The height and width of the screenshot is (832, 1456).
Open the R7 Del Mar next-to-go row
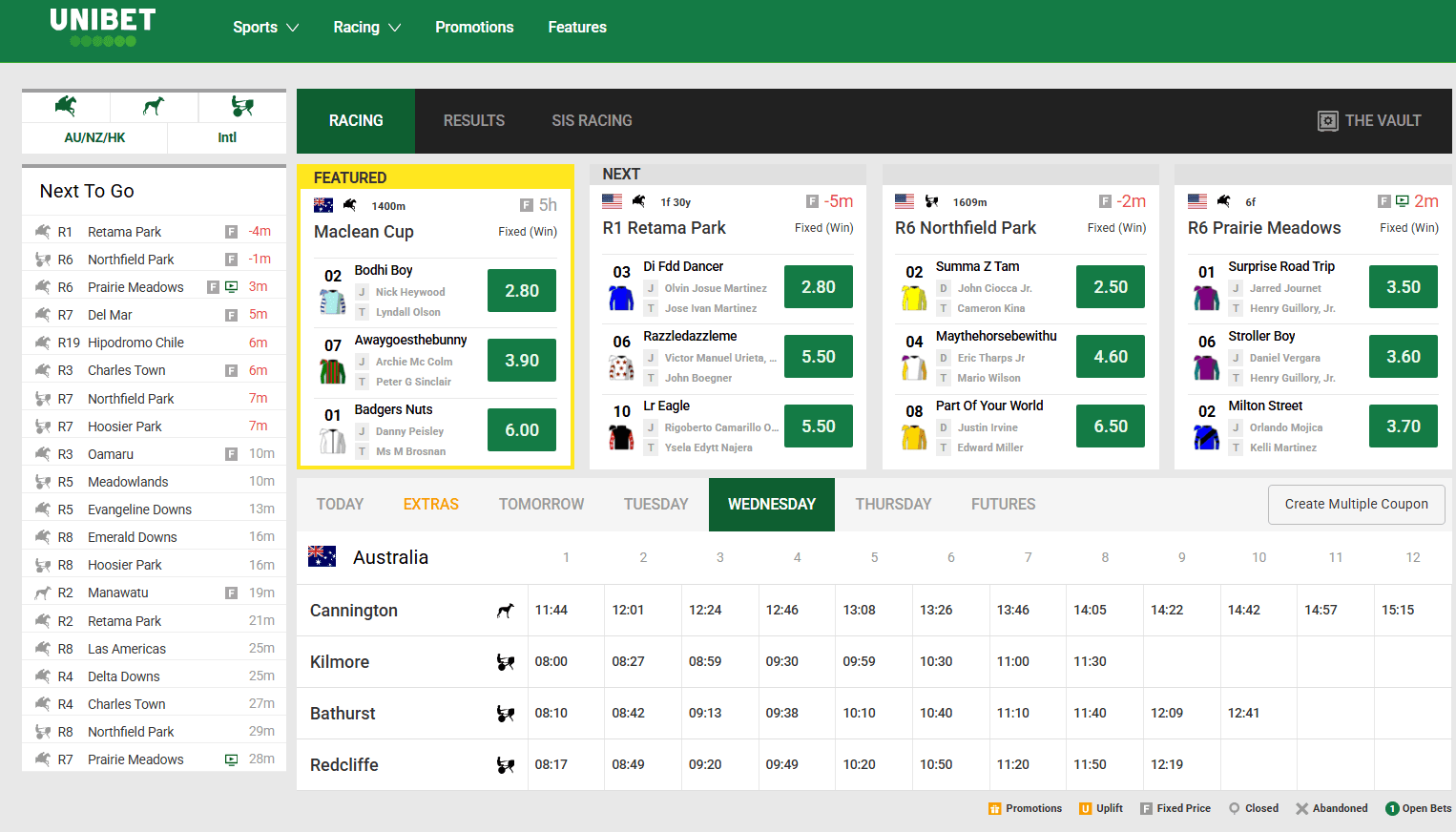pos(154,315)
